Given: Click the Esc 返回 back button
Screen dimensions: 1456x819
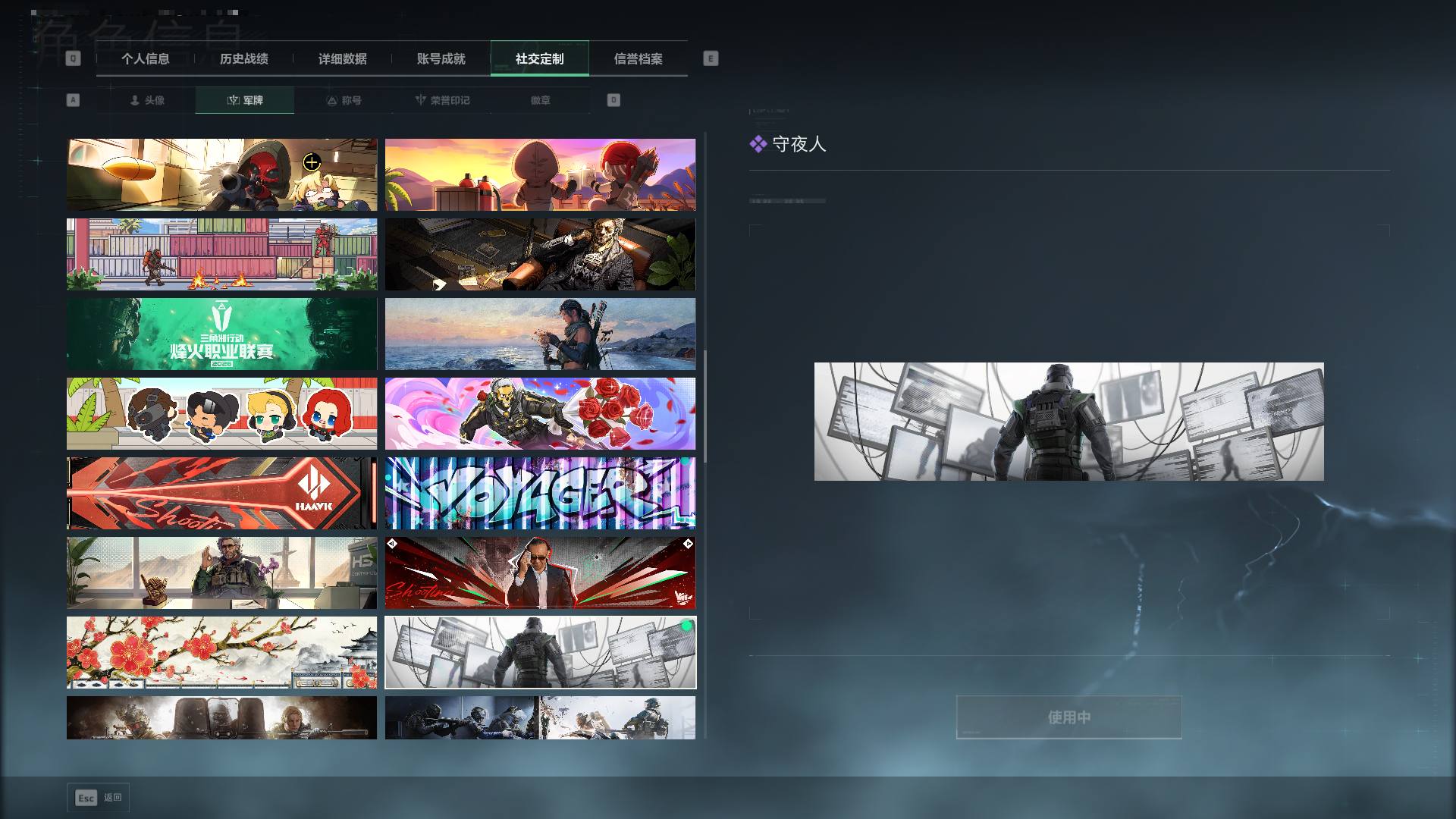Looking at the screenshot, I should click(98, 798).
